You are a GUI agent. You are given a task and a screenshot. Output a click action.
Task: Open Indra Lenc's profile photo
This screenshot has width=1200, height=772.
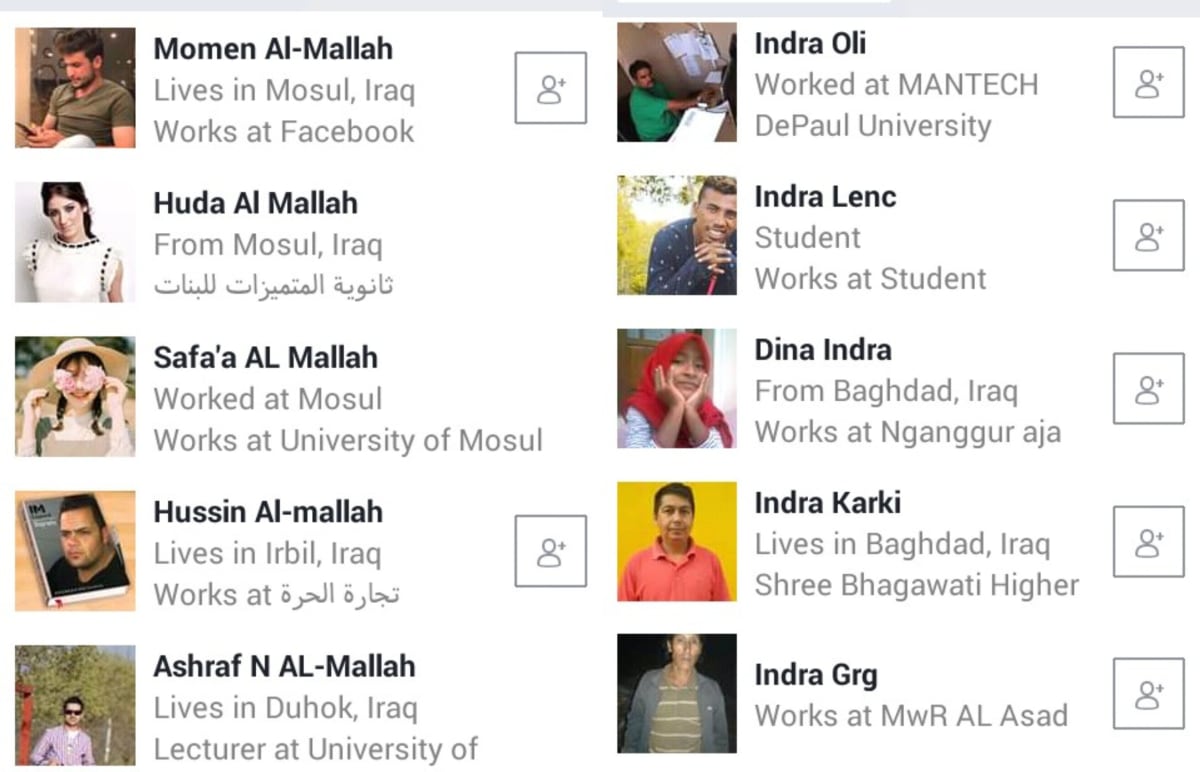click(x=677, y=235)
